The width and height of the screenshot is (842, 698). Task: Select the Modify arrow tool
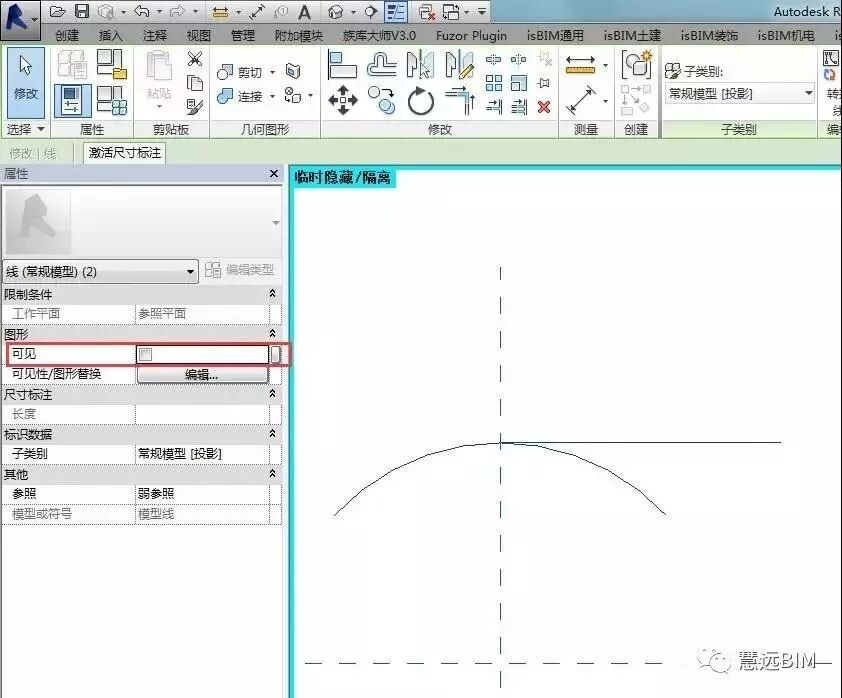tap(26, 82)
